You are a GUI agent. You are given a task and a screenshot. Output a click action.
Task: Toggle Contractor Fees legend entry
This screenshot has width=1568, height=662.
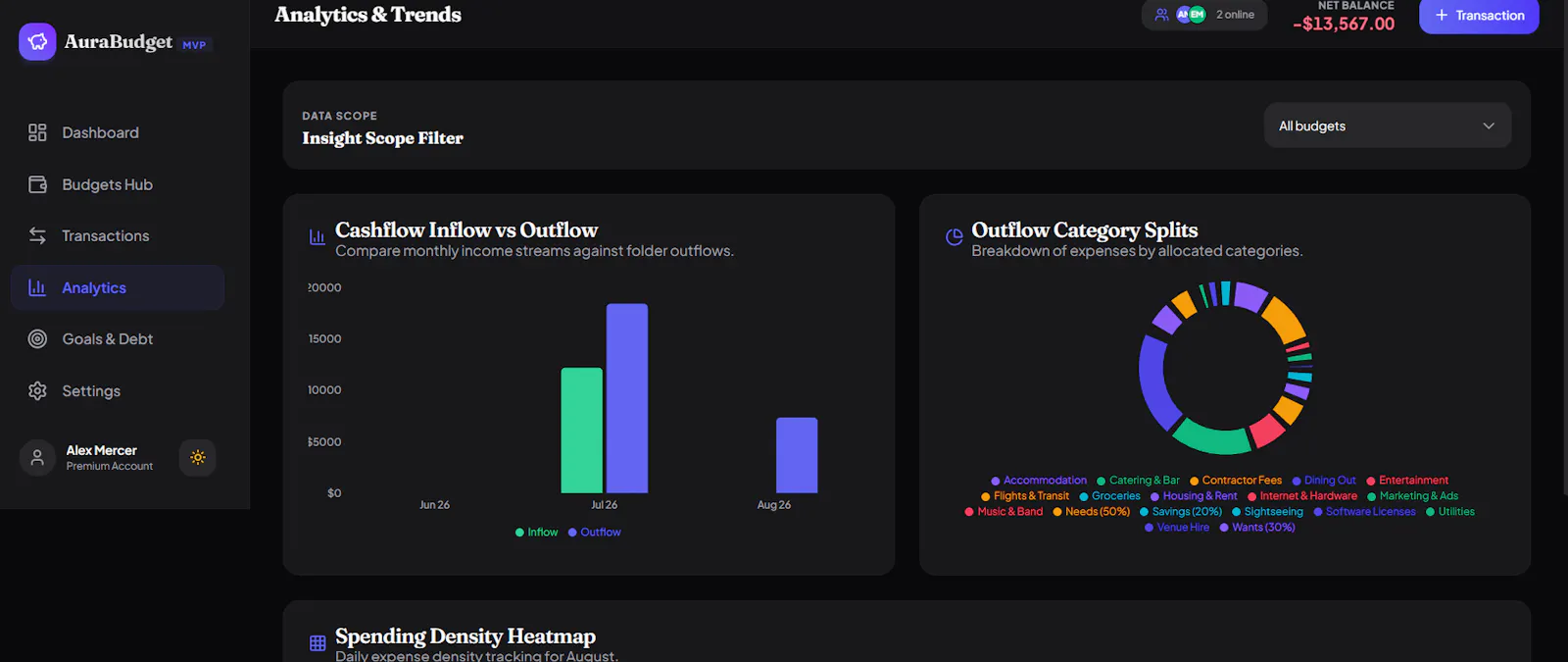point(1236,481)
